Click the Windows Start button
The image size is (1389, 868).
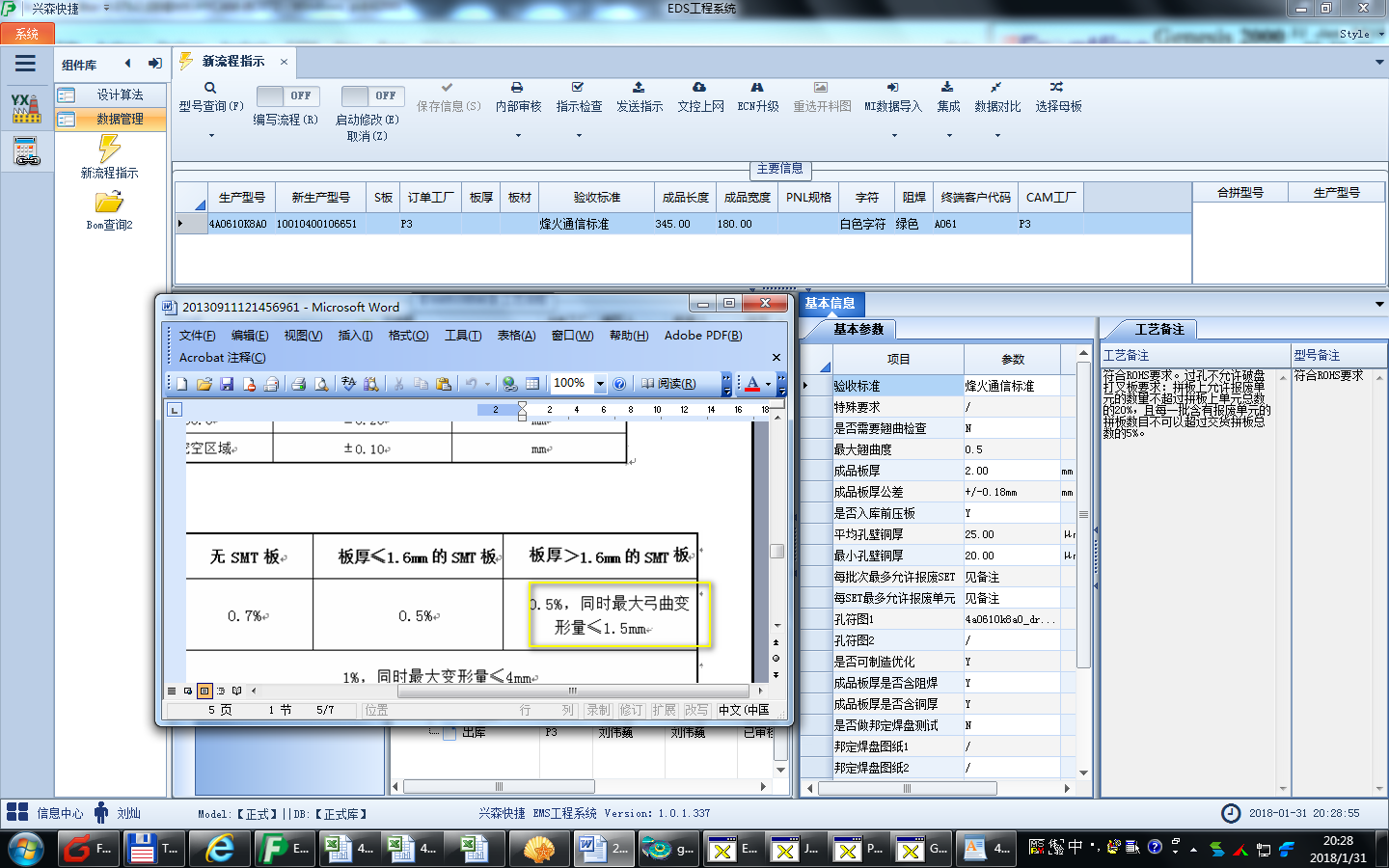(25, 849)
